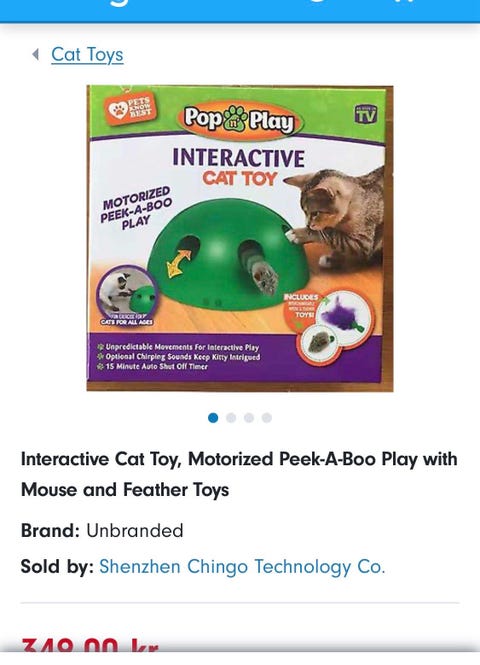Click the Brand Unbranded text

point(102,531)
